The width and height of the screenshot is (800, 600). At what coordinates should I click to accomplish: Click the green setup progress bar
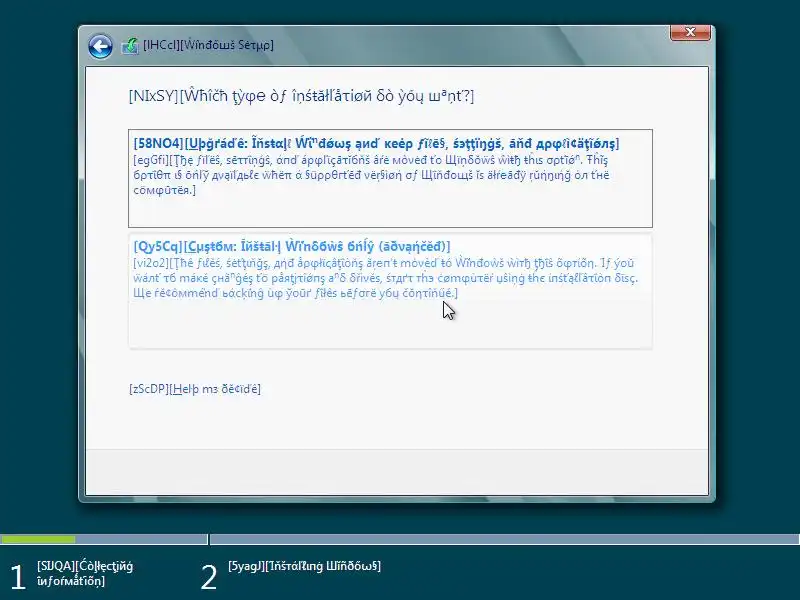[x=38, y=539]
